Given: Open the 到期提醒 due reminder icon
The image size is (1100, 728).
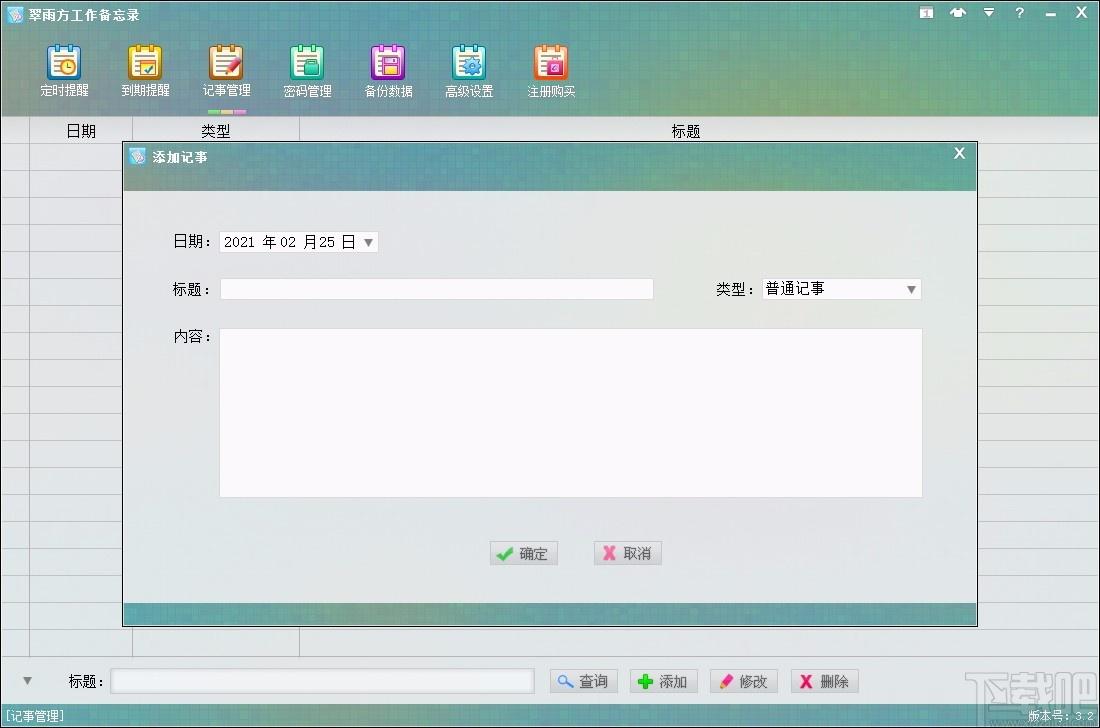Looking at the screenshot, I should tap(145, 70).
